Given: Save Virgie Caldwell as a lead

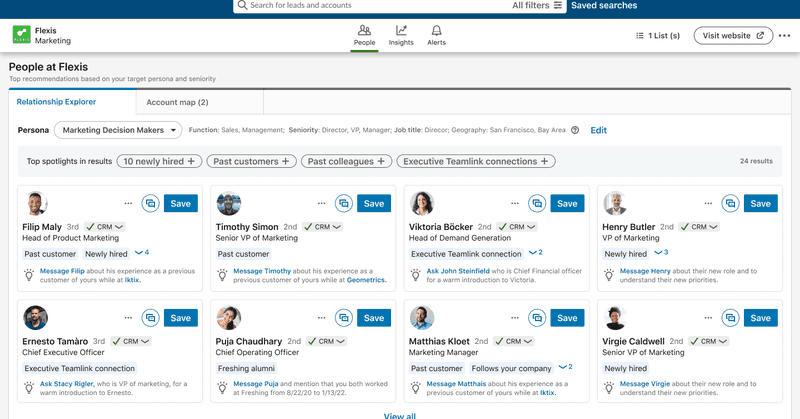Looking at the screenshot, I should coord(761,318).
